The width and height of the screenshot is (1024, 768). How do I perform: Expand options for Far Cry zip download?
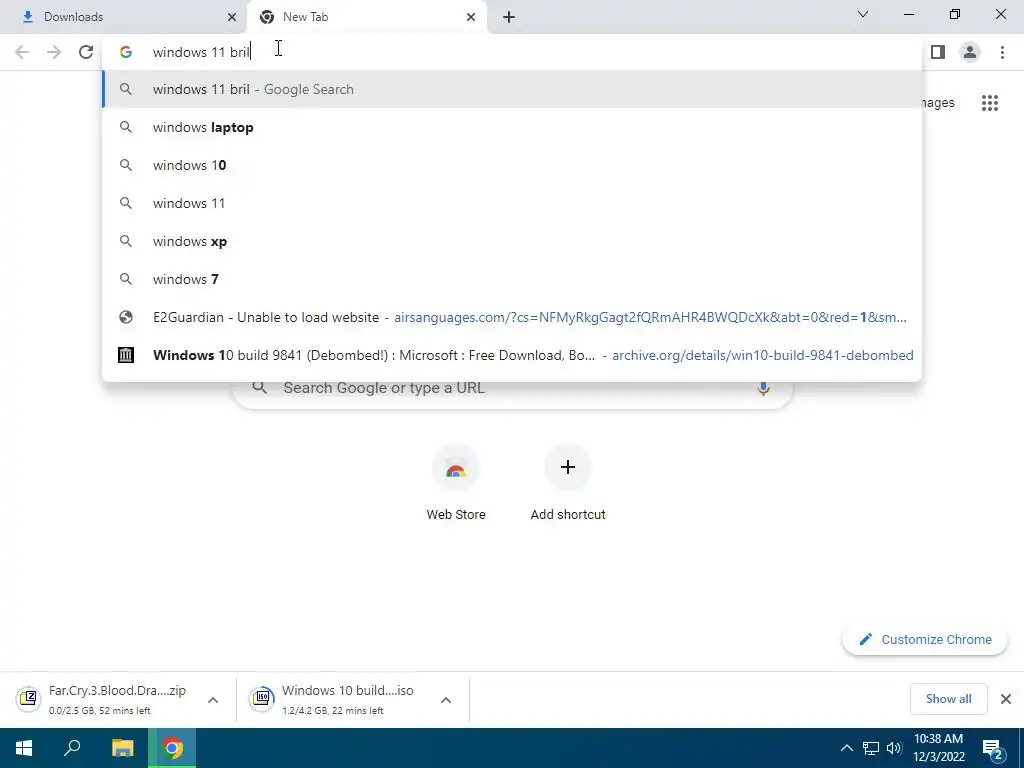tap(213, 699)
